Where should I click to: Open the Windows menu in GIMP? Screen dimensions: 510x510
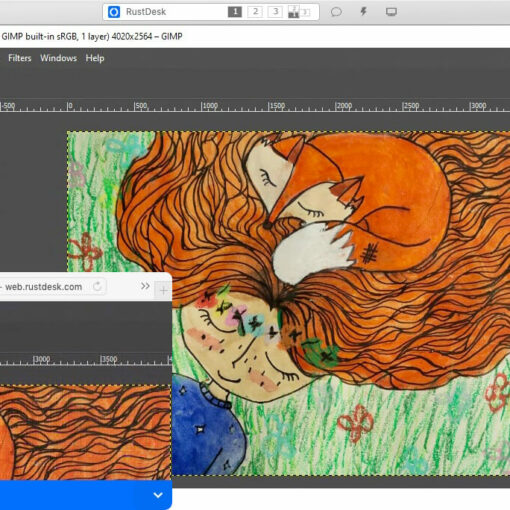(58, 58)
